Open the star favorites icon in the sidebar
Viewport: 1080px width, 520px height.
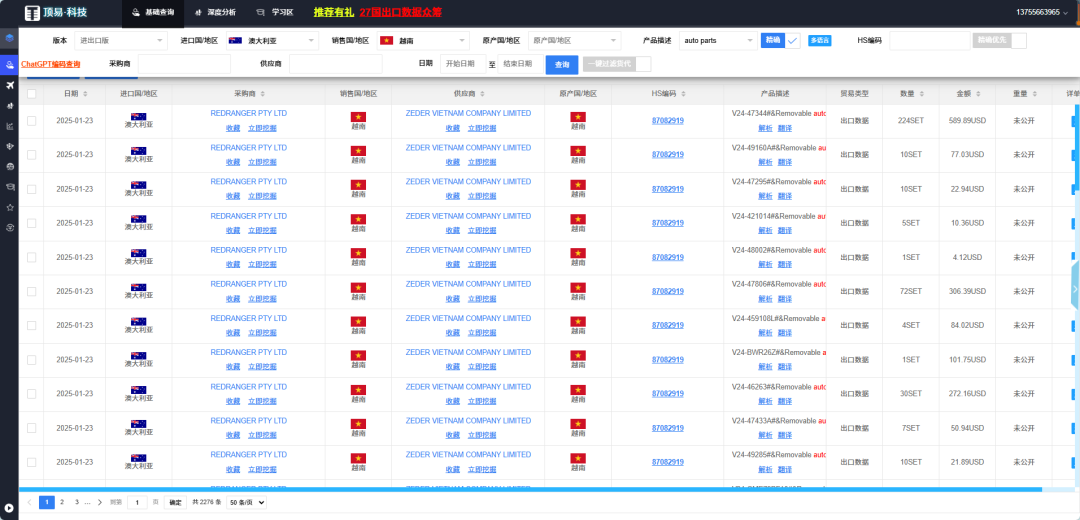(x=10, y=207)
